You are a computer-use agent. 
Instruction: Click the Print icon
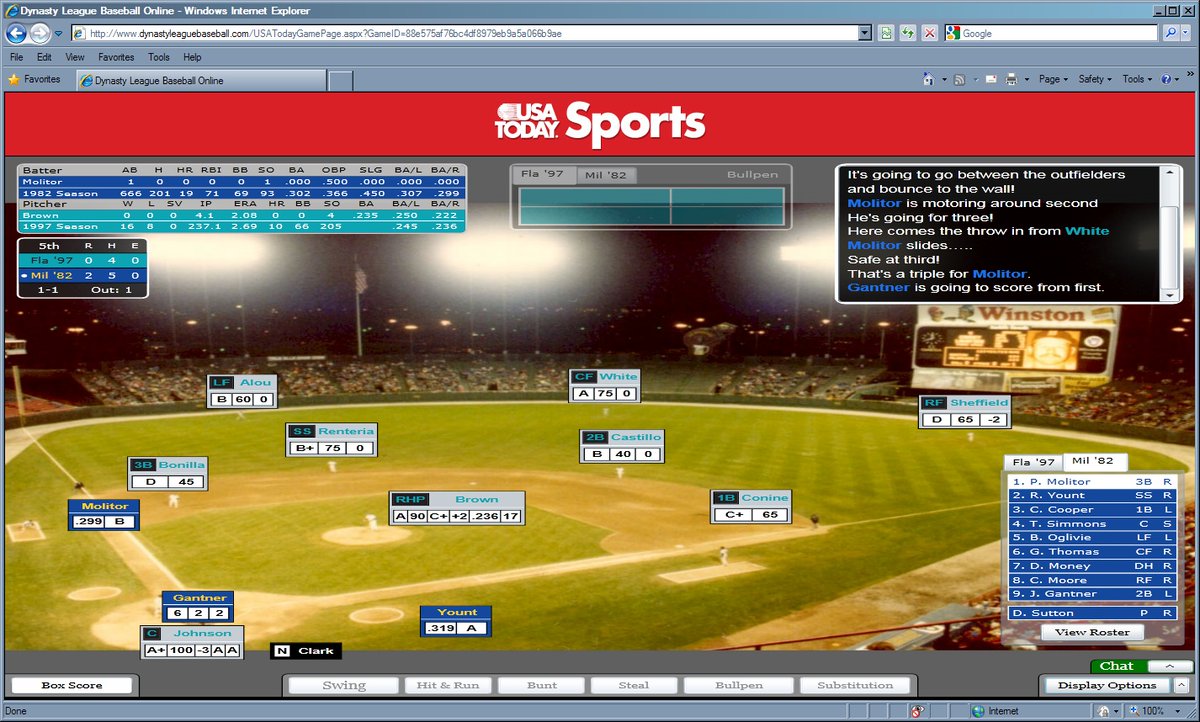click(x=1011, y=79)
